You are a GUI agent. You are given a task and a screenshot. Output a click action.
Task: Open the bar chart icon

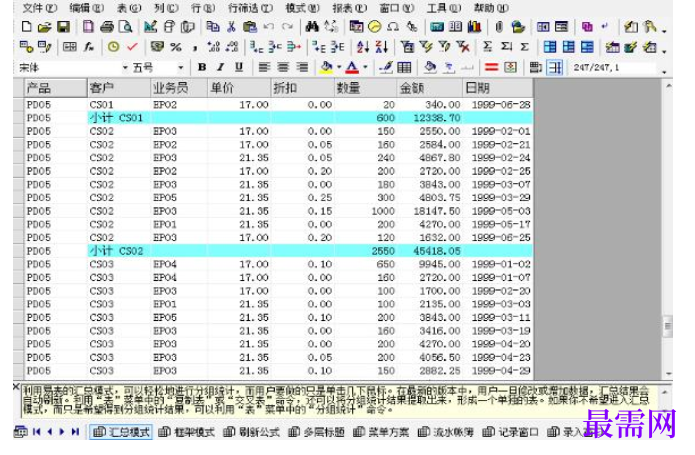coord(474,27)
